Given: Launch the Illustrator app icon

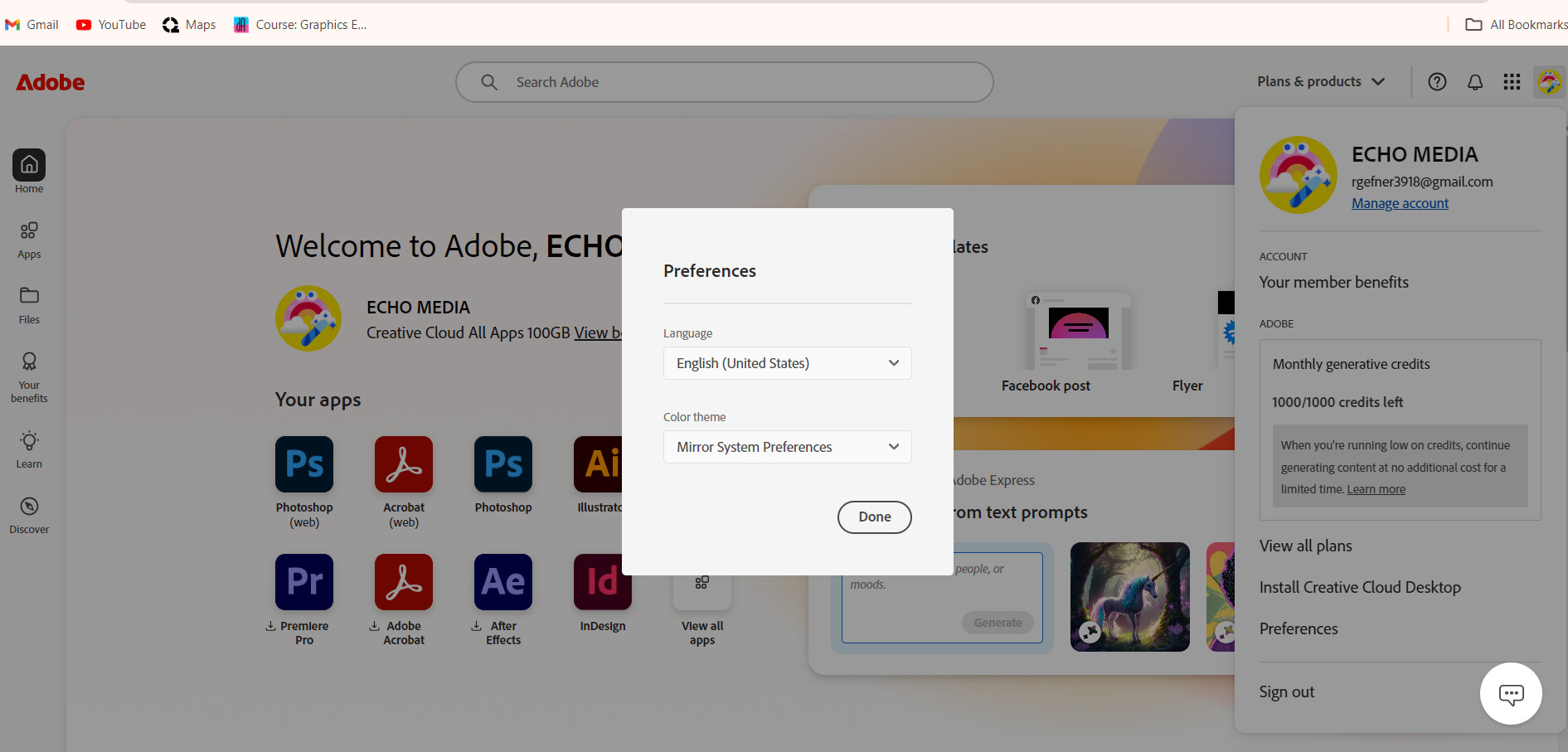Looking at the screenshot, I should point(598,464).
